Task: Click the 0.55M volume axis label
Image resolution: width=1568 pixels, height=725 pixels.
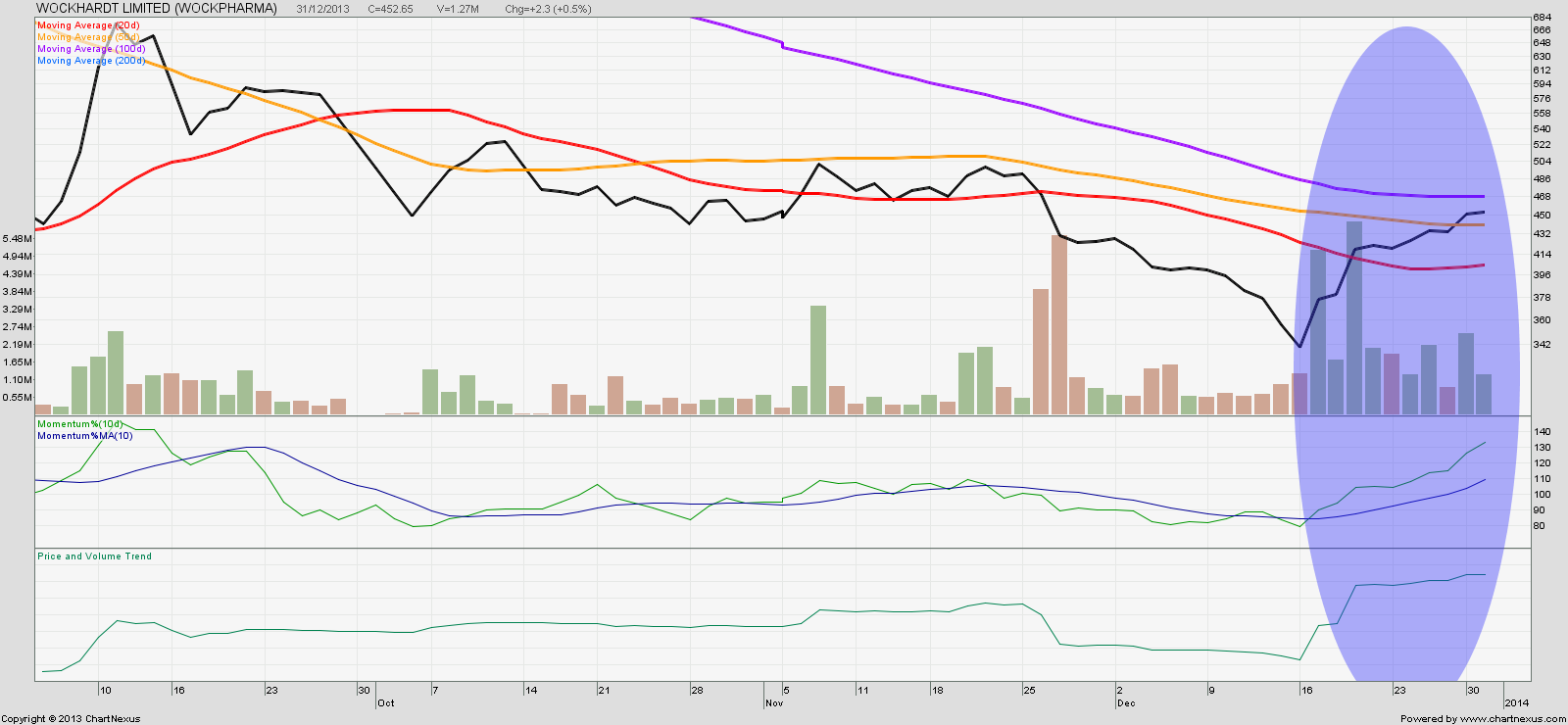Action: 18,398
